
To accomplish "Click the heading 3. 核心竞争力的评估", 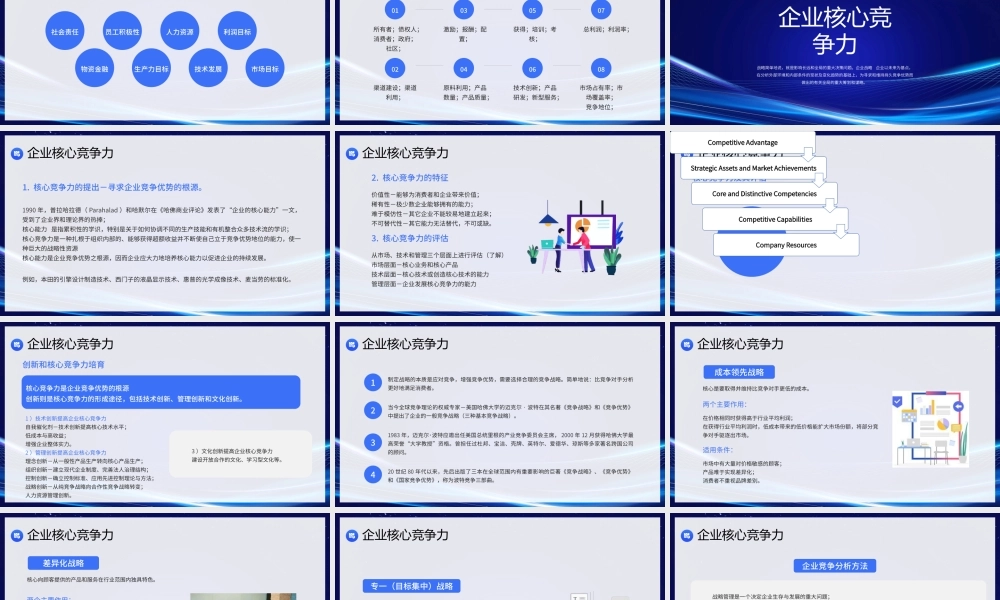I will click(x=409, y=238).
